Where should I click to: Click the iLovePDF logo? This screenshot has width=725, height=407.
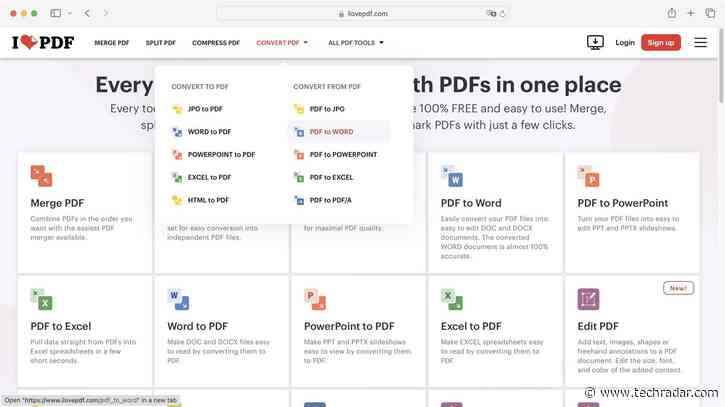pyautogui.click(x=43, y=42)
